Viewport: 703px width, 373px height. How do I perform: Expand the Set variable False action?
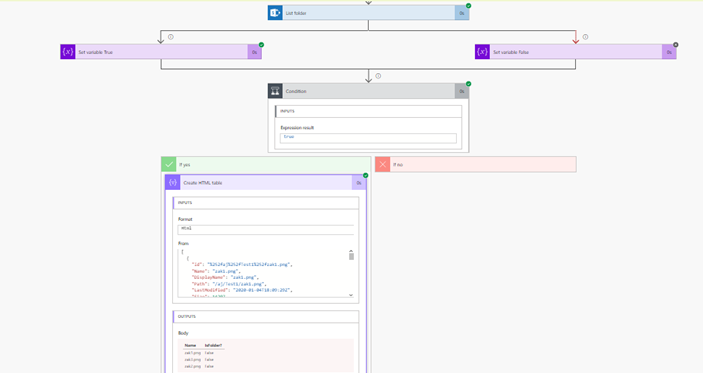(x=576, y=52)
